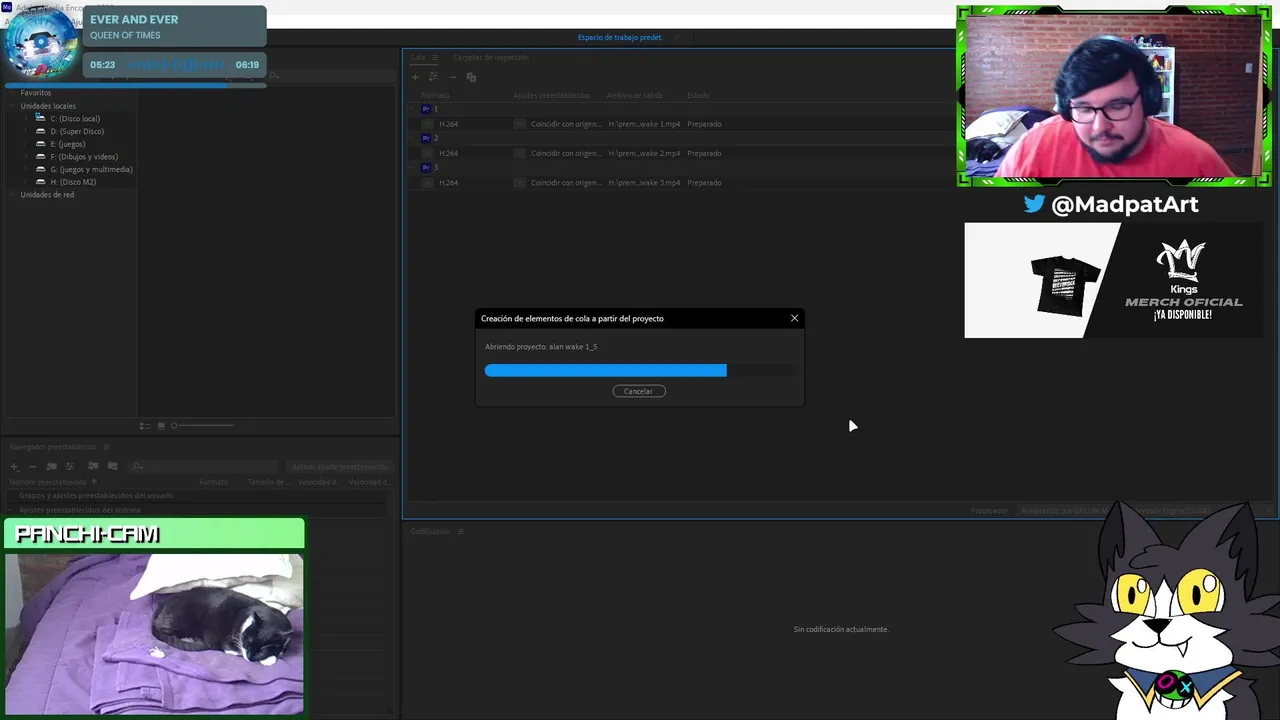Viewport: 1280px width, 720px height.
Task: Select E: (juegos) drive
Action: [68, 144]
